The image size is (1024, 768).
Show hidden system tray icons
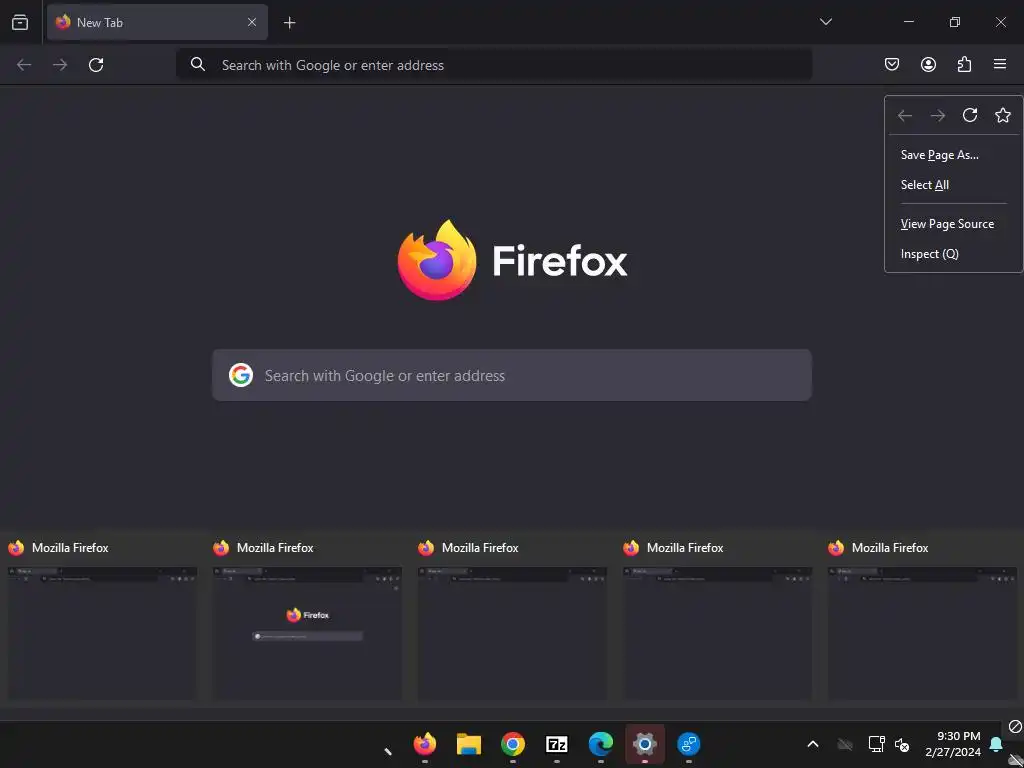(813, 744)
